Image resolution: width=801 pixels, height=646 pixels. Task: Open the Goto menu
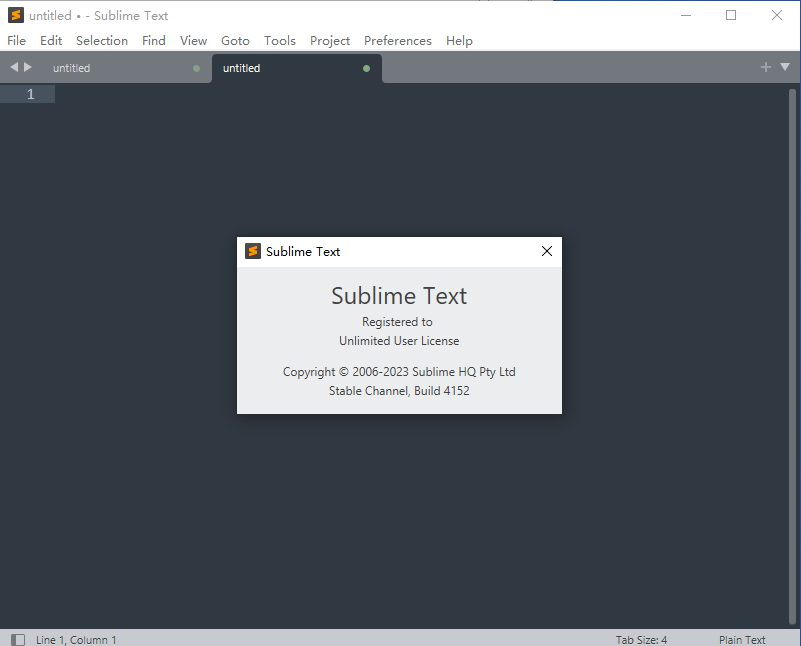[235, 40]
